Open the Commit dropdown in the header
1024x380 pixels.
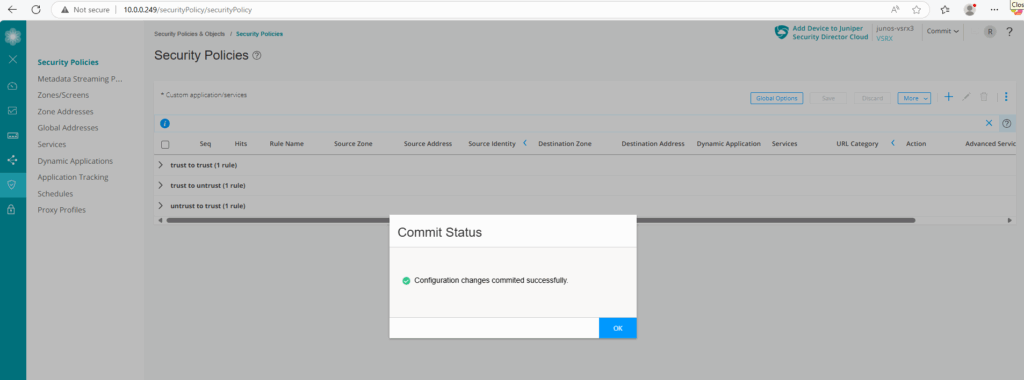(943, 31)
